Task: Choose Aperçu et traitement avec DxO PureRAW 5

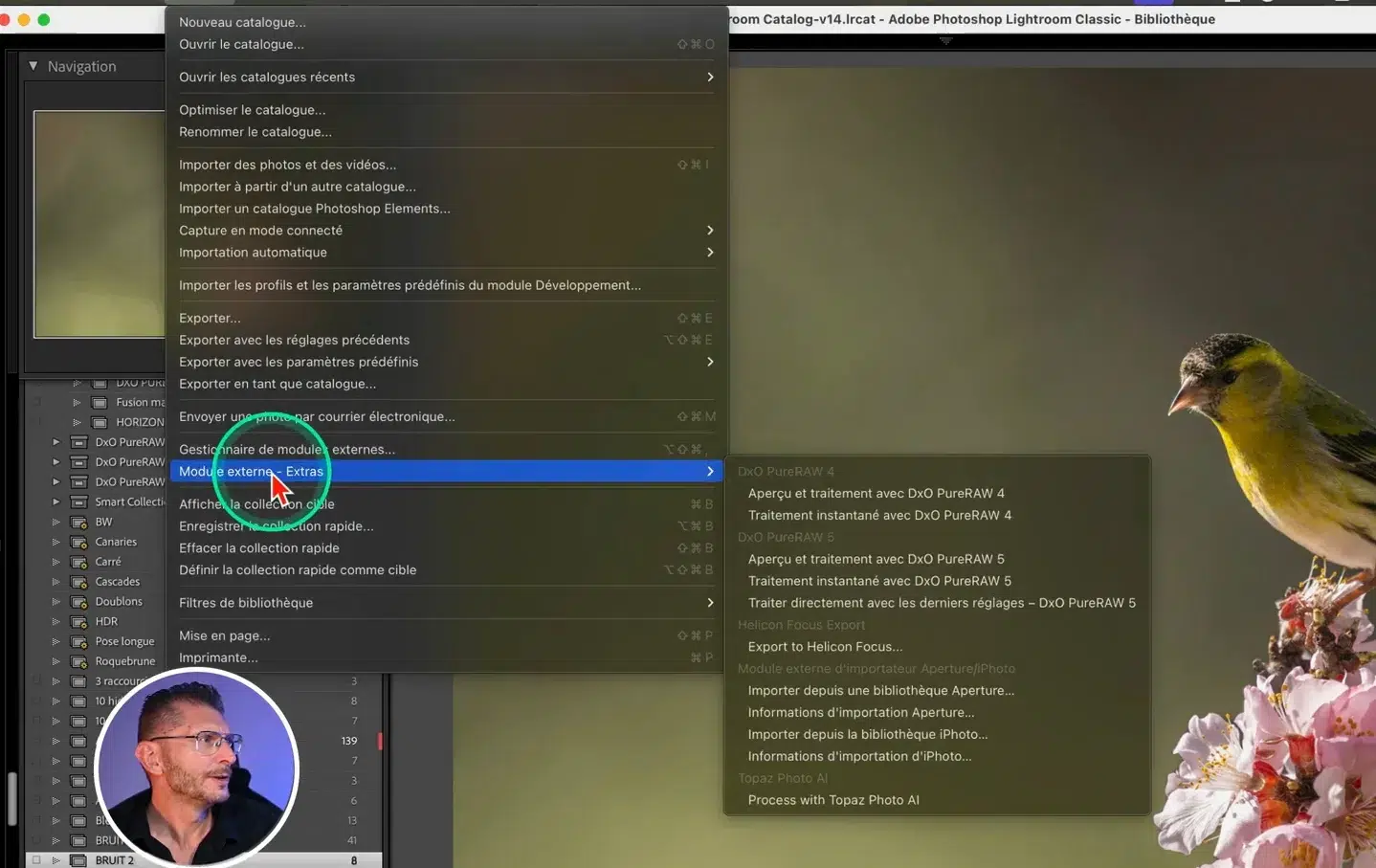Action: 937,559
